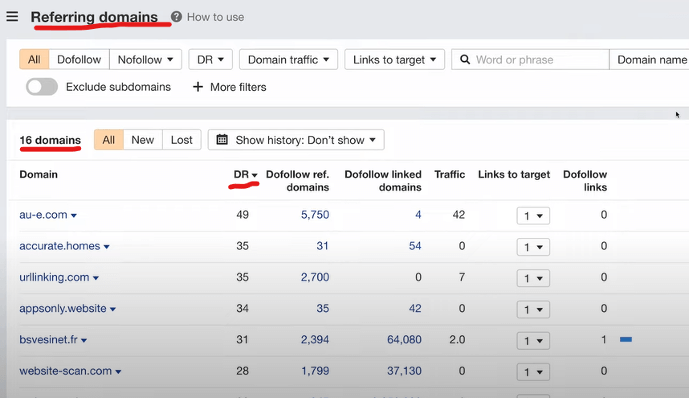Screen dimensions: 690x398
Task: Click the 16 domains count label
Action: coord(50,140)
